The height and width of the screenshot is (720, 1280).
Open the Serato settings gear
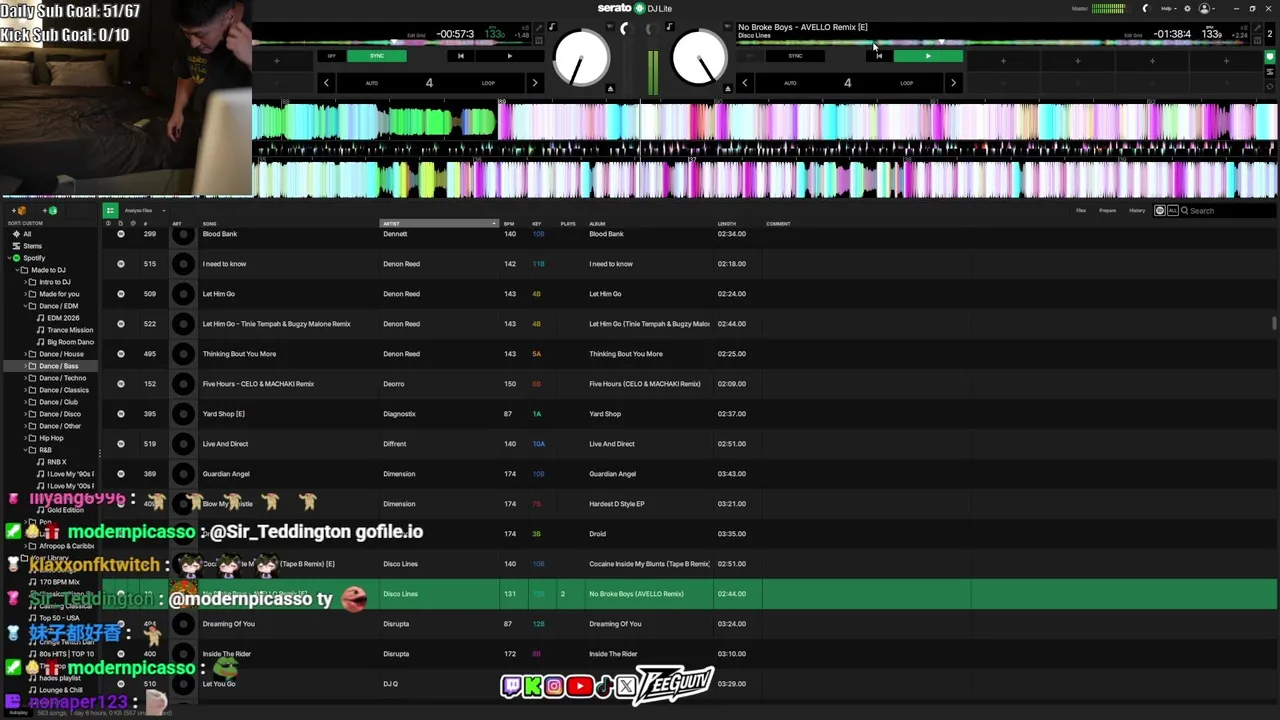(1187, 8)
